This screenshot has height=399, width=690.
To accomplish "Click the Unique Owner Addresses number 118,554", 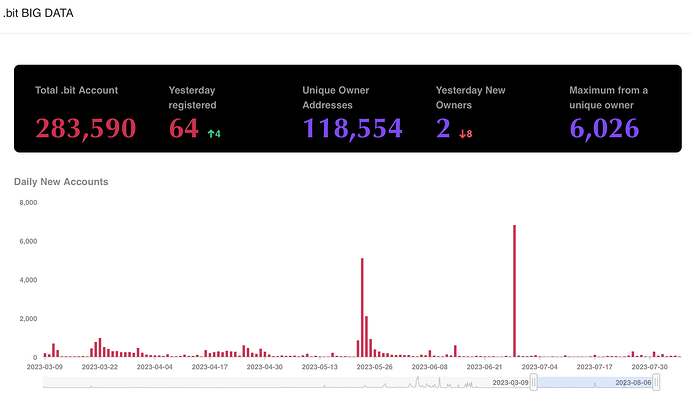I will [x=352, y=128].
